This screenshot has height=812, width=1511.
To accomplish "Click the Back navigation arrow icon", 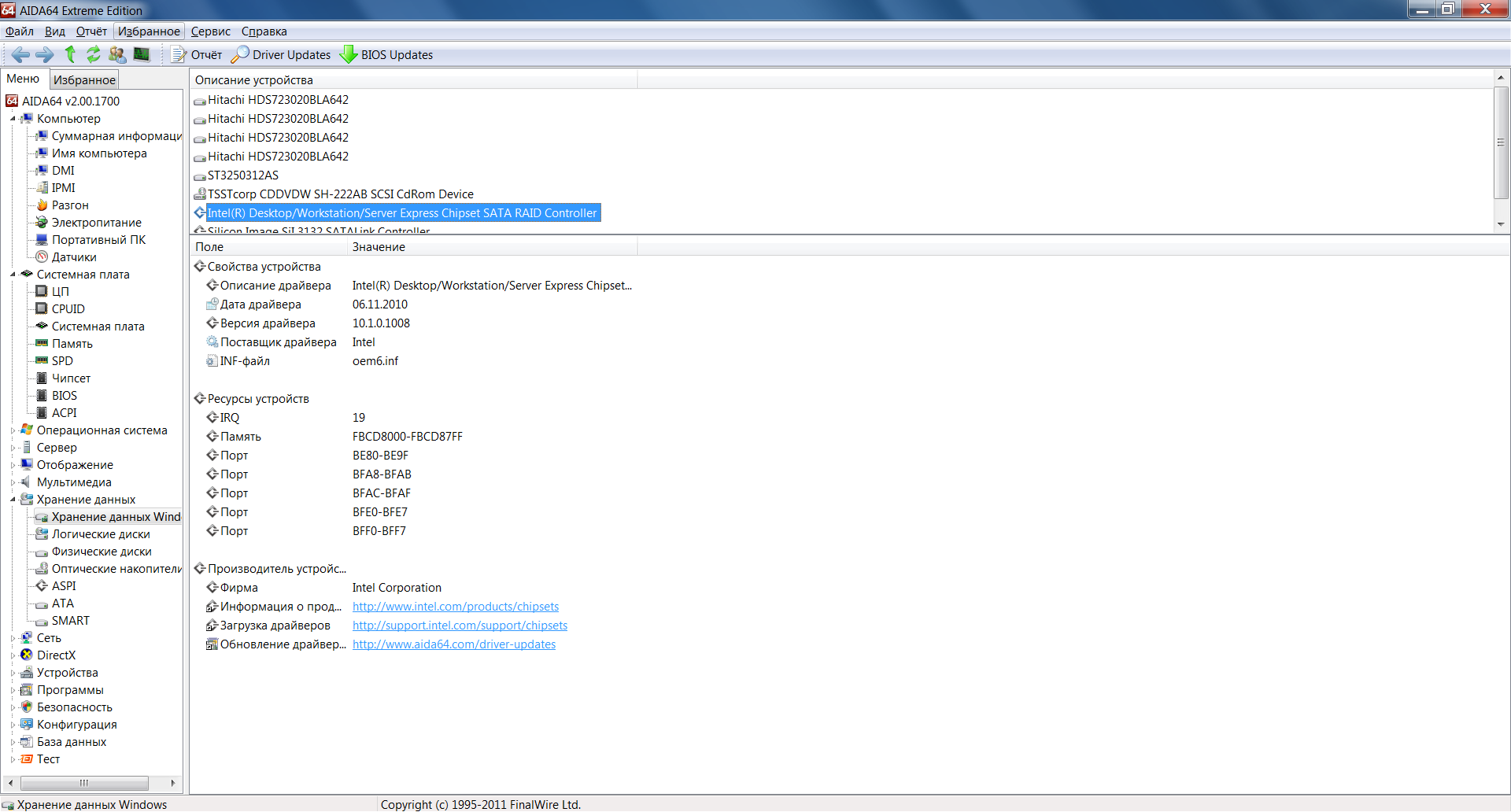I will pos(20,54).
